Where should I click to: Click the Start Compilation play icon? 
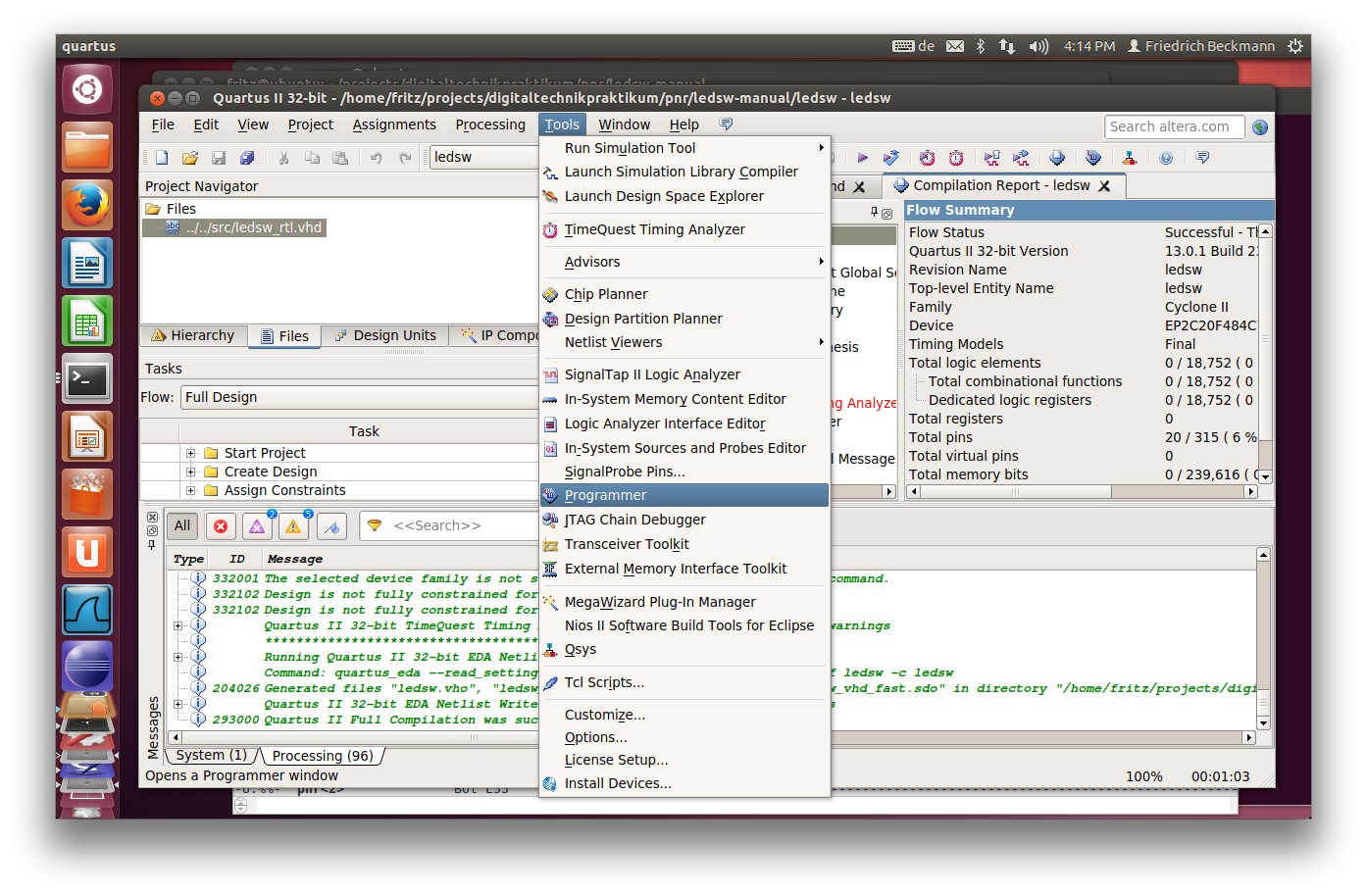pos(862,158)
